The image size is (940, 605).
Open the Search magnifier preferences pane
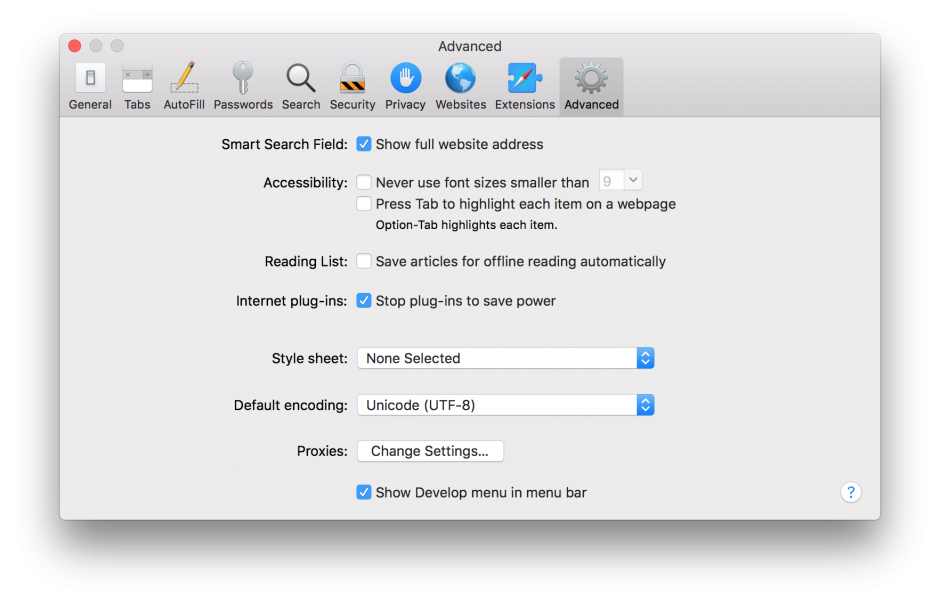(x=301, y=86)
